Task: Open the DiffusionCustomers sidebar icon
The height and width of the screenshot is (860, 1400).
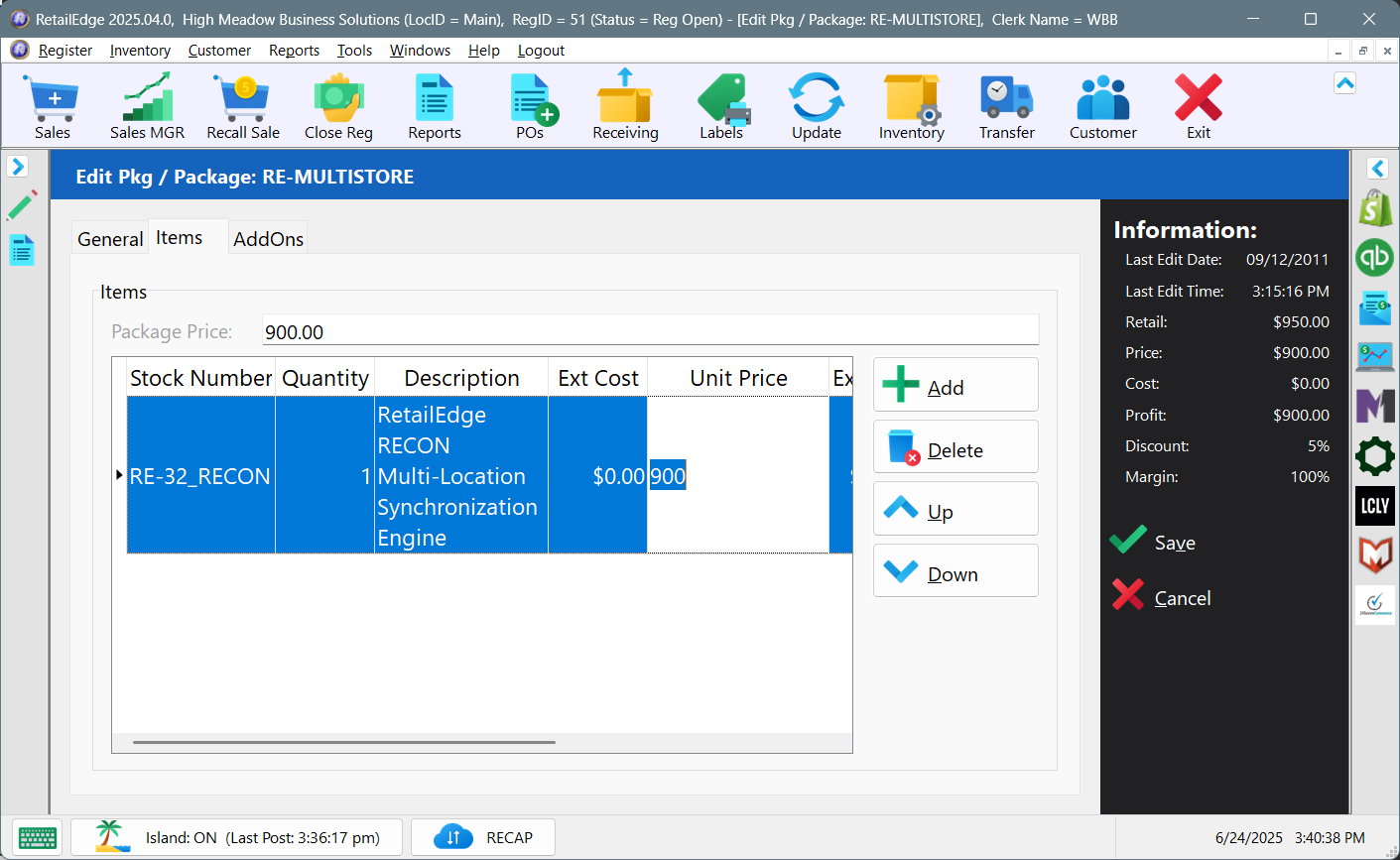Action: (x=1375, y=604)
